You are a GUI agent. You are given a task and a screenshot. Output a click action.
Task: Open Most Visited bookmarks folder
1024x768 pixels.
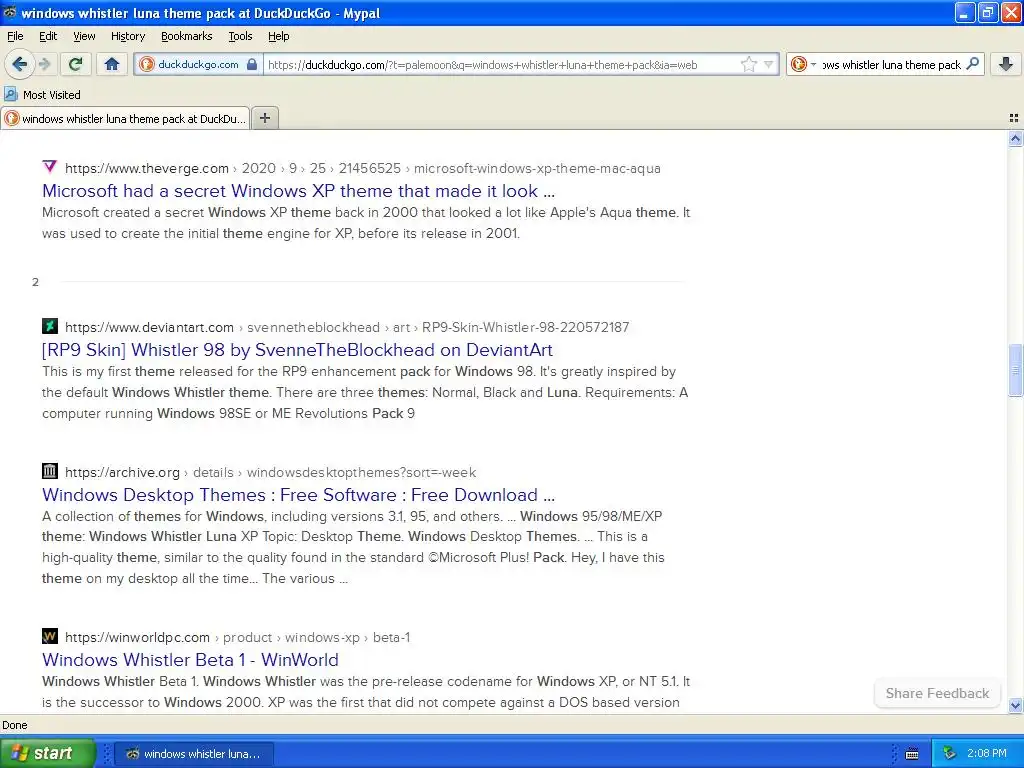[x=42, y=95]
